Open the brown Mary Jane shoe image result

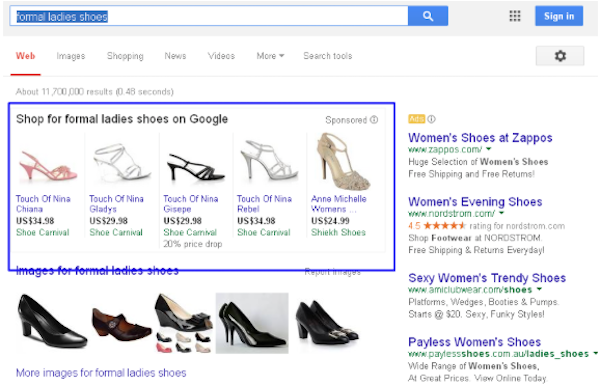tap(121, 324)
